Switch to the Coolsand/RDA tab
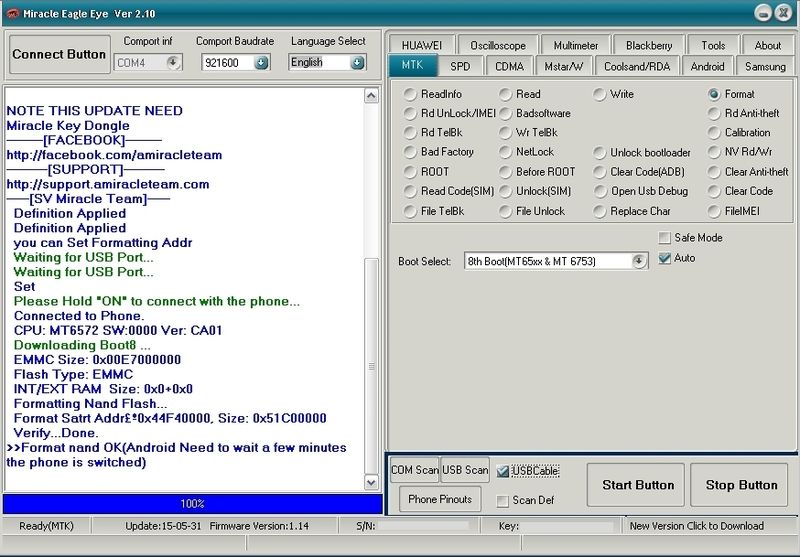This screenshot has height=557, width=800. point(637,66)
